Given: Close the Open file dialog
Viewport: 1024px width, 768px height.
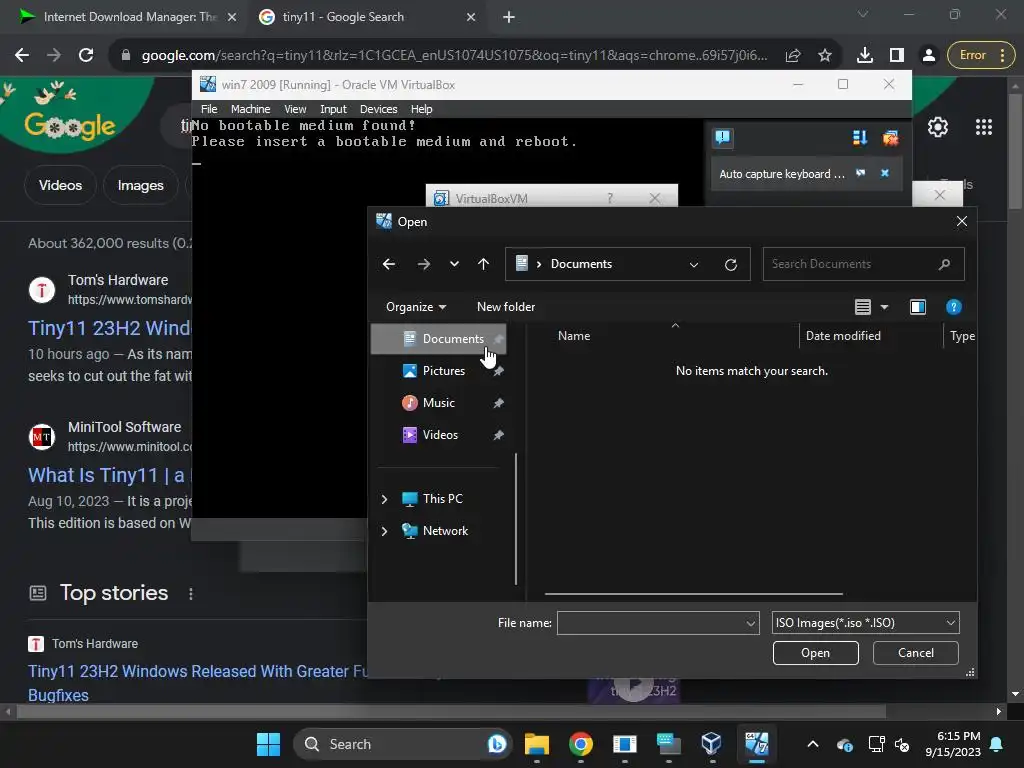Looking at the screenshot, I should click(x=961, y=221).
